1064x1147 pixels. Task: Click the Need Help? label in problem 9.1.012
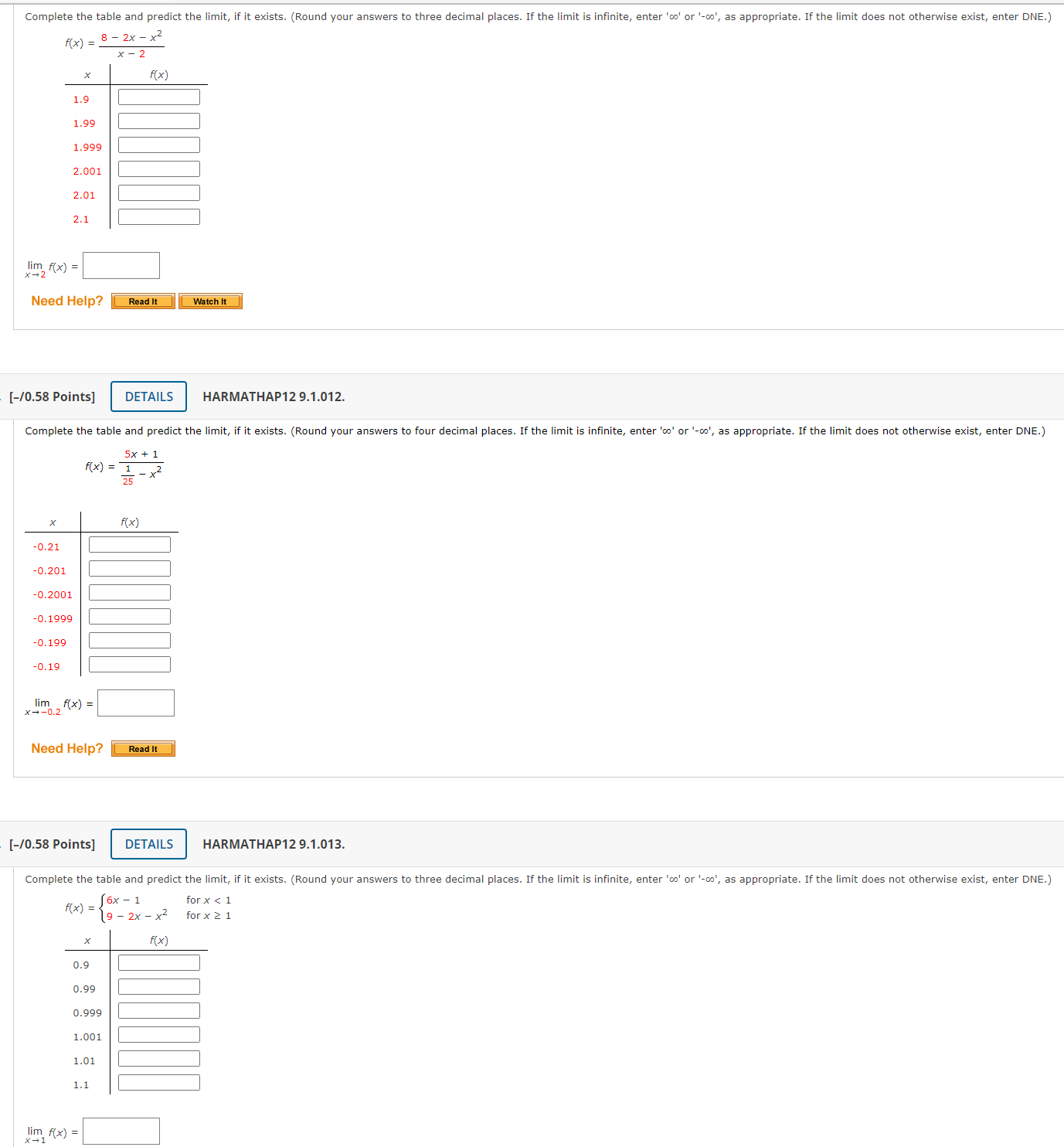(67, 748)
